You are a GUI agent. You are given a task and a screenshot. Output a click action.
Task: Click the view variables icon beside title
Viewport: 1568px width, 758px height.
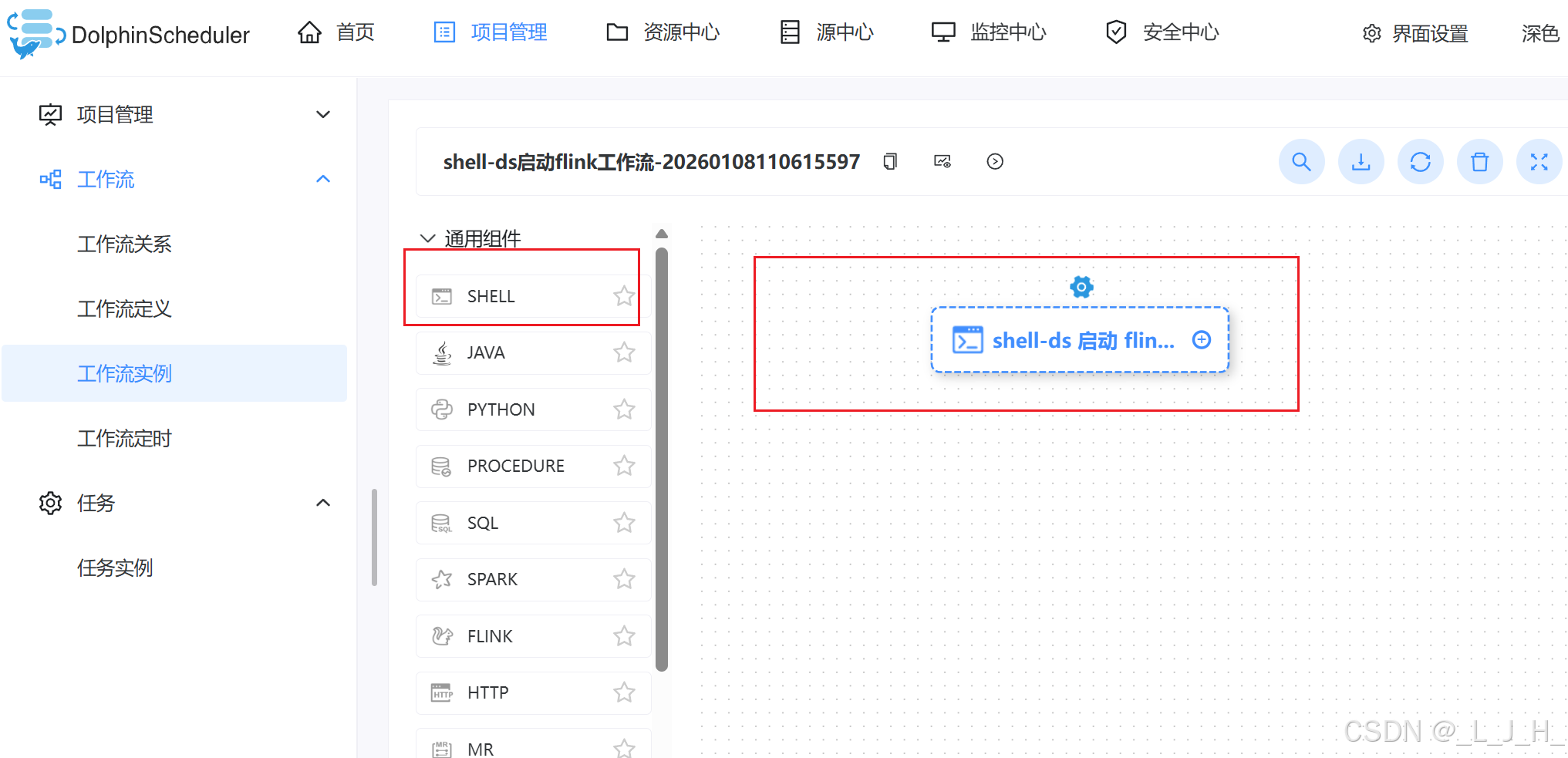pyautogui.click(x=942, y=162)
